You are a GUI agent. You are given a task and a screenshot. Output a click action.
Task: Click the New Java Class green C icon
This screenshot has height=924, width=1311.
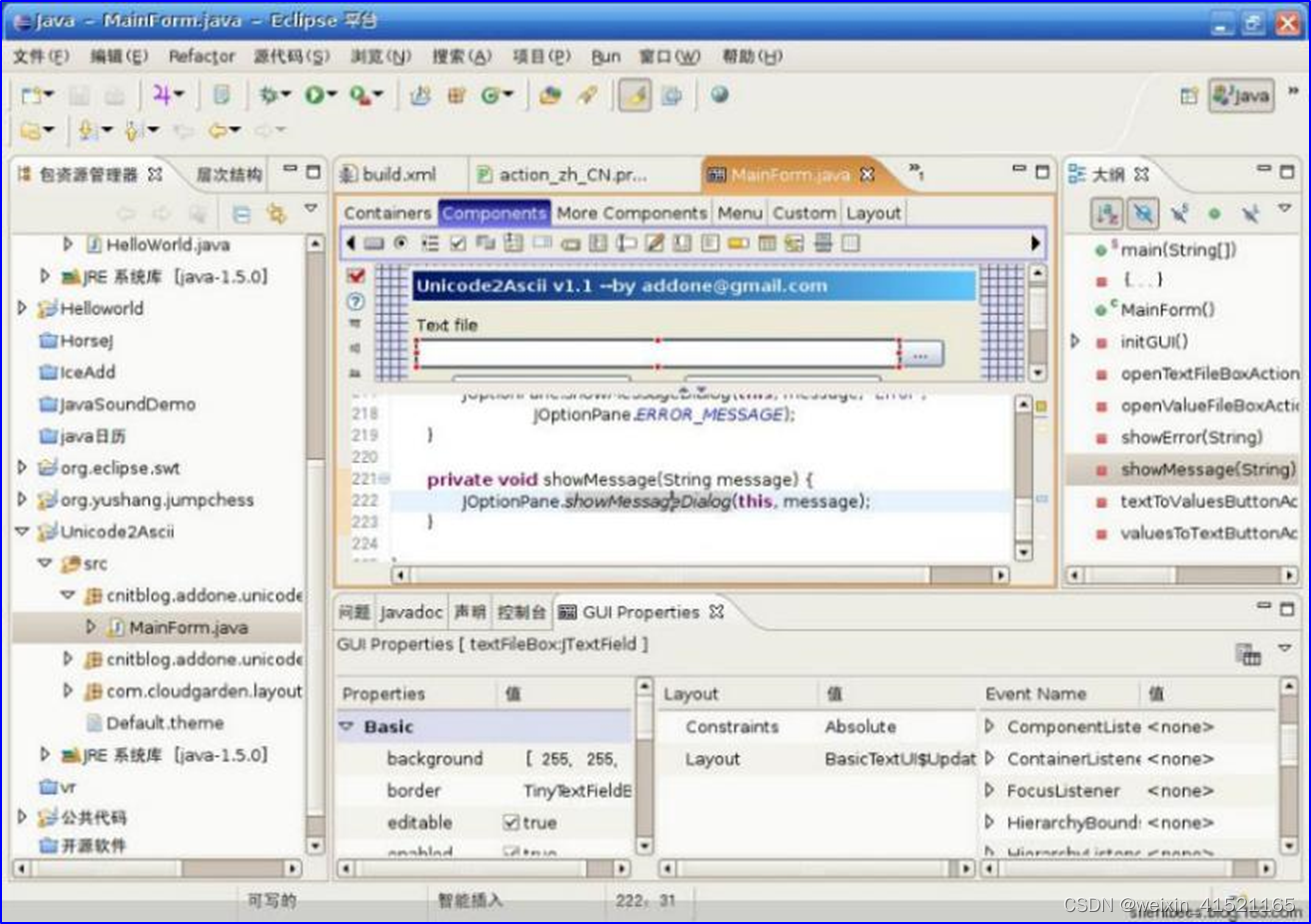(x=492, y=95)
